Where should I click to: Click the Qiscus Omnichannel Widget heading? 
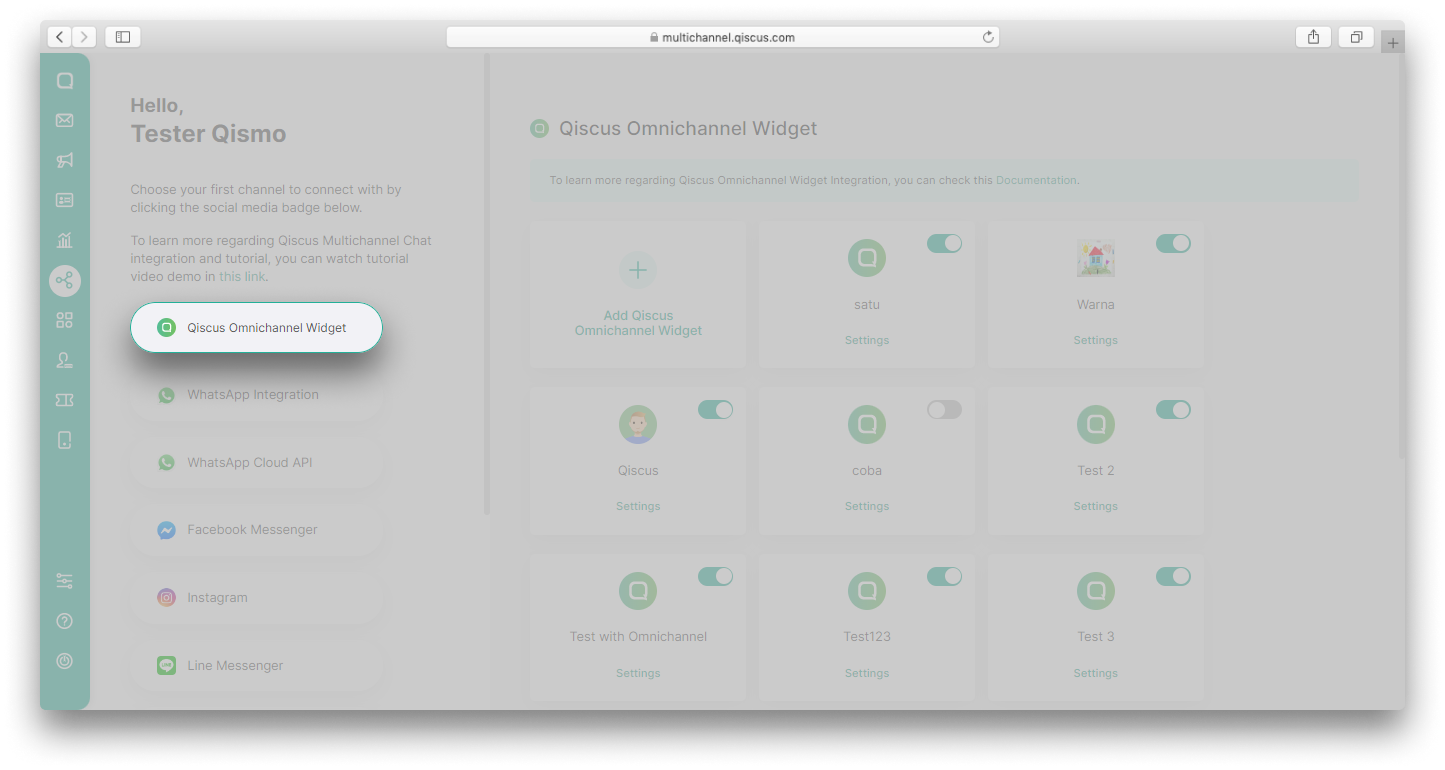coord(688,128)
